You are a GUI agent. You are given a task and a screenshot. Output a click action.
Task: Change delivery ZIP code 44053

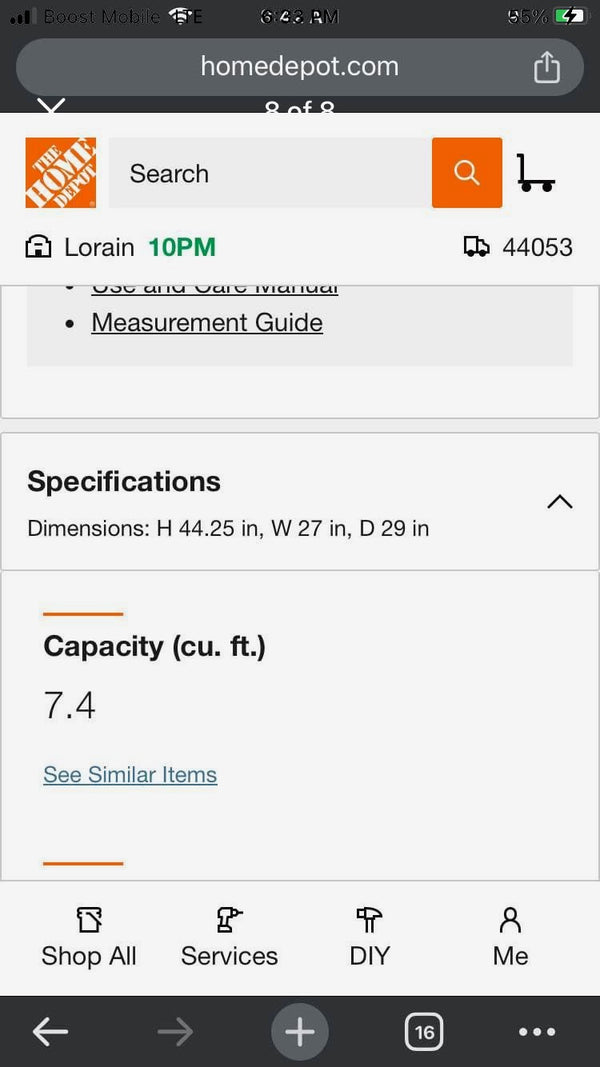537,247
